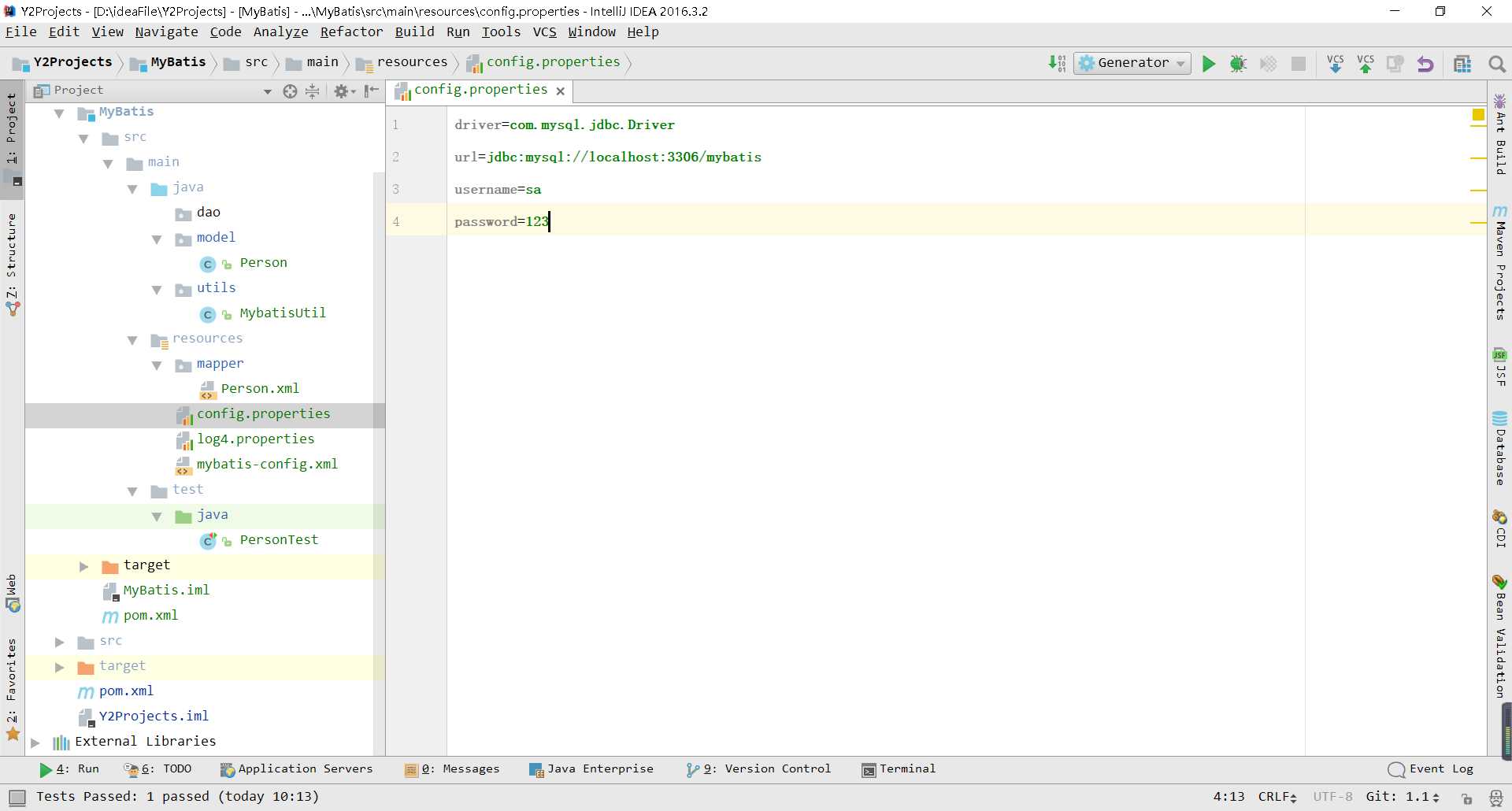Toggle the Database panel

[1500, 448]
